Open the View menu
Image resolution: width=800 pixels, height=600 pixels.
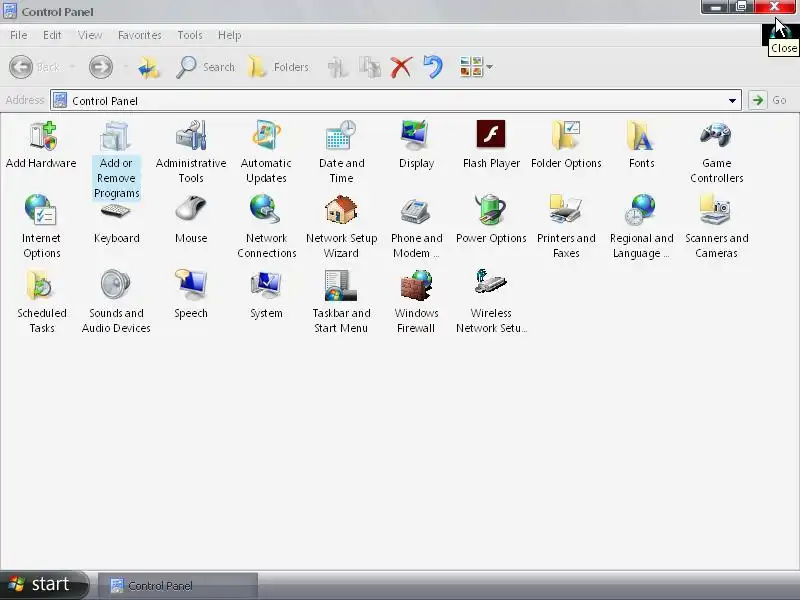point(90,35)
